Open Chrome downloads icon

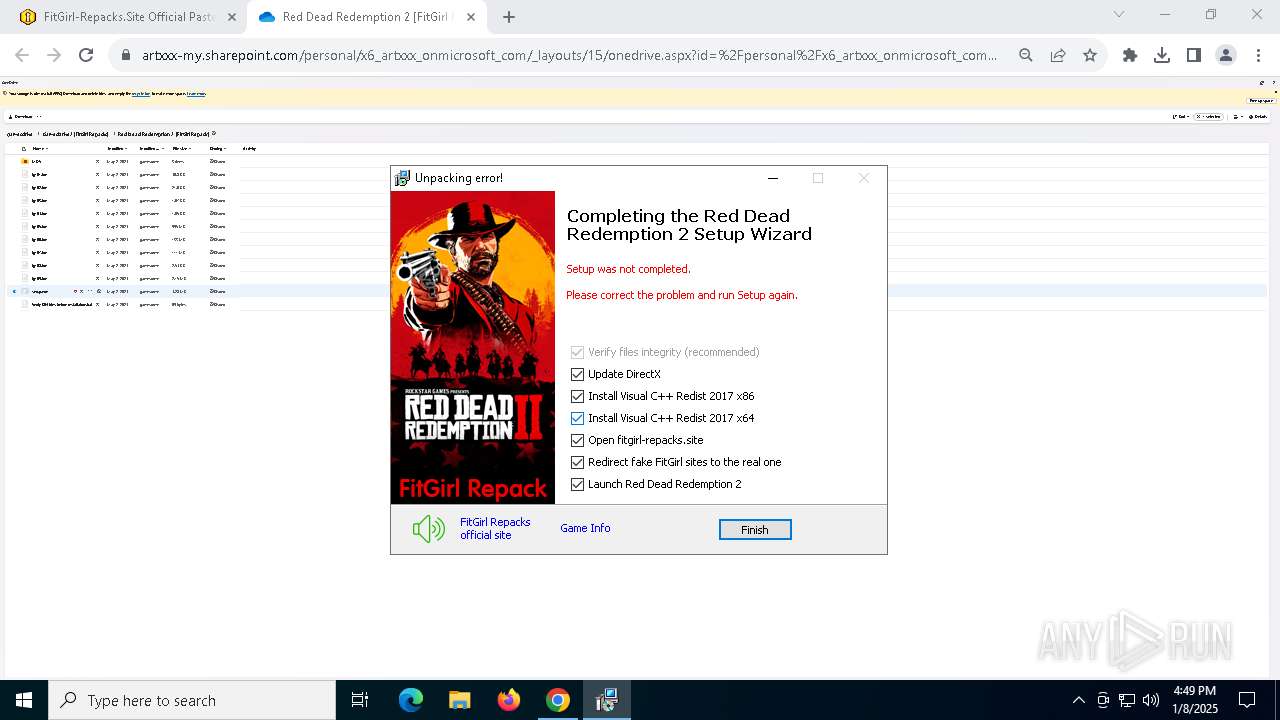(1162, 56)
